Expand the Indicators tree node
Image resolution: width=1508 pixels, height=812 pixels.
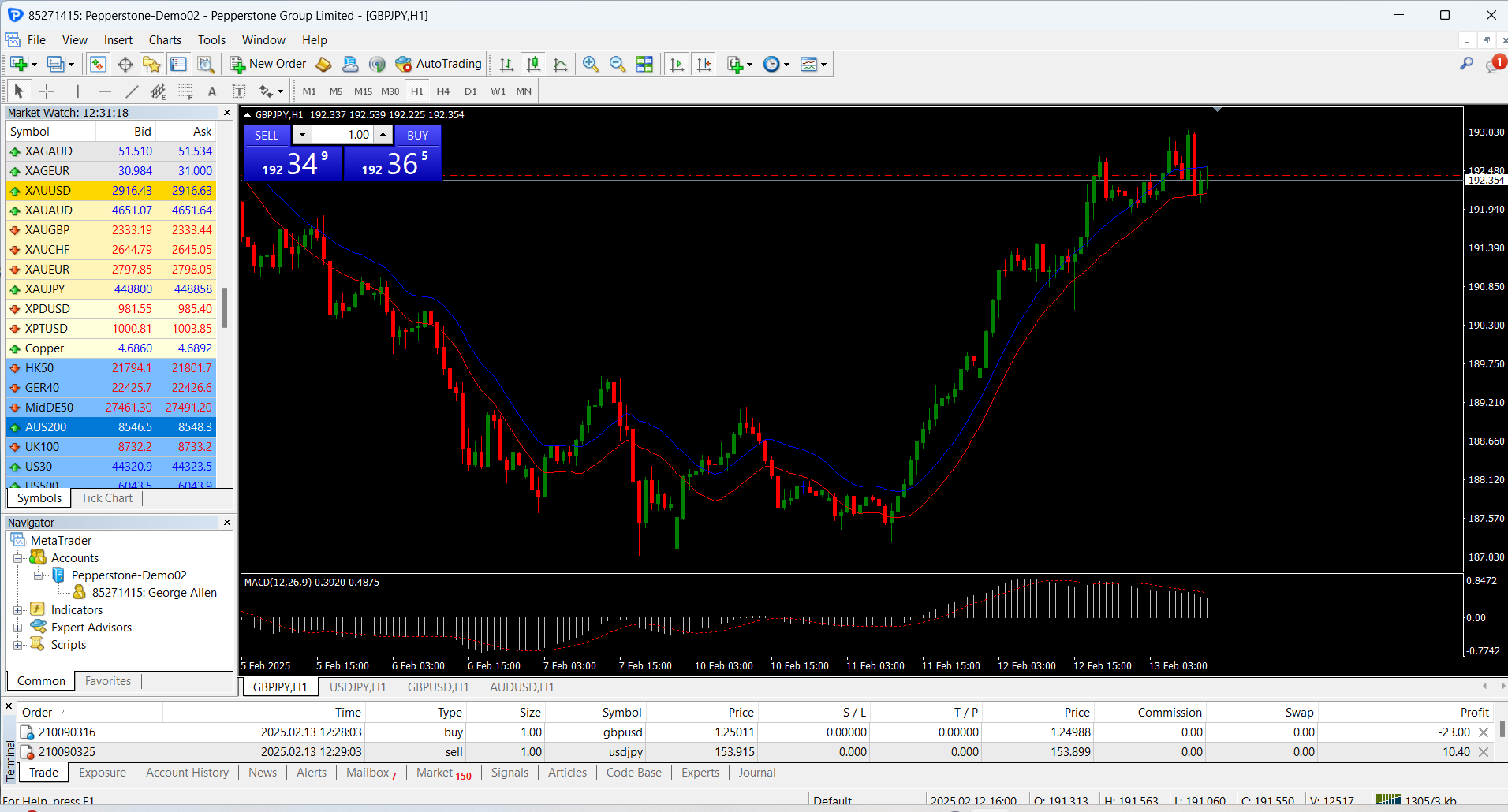point(17,610)
